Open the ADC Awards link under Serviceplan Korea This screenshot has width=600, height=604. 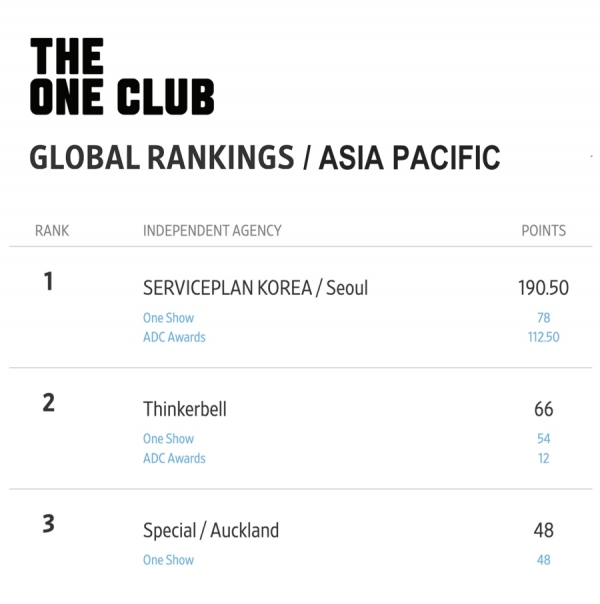(174, 337)
